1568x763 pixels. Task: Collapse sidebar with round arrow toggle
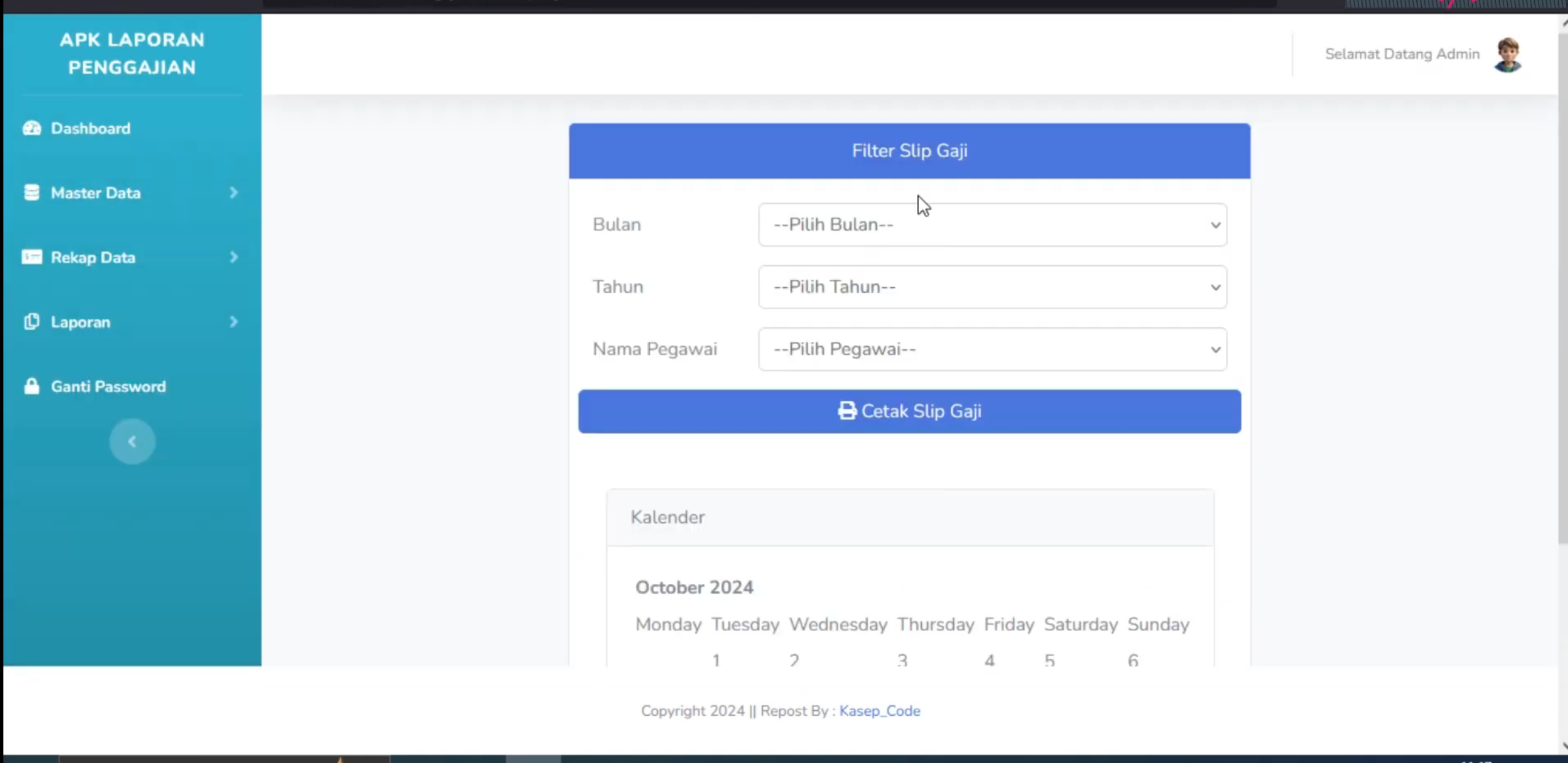click(132, 441)
